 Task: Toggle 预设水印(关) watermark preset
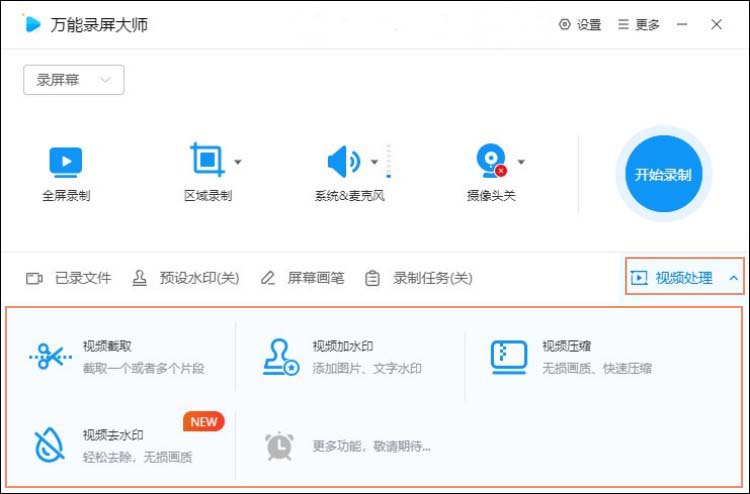[x=186, y=278]
